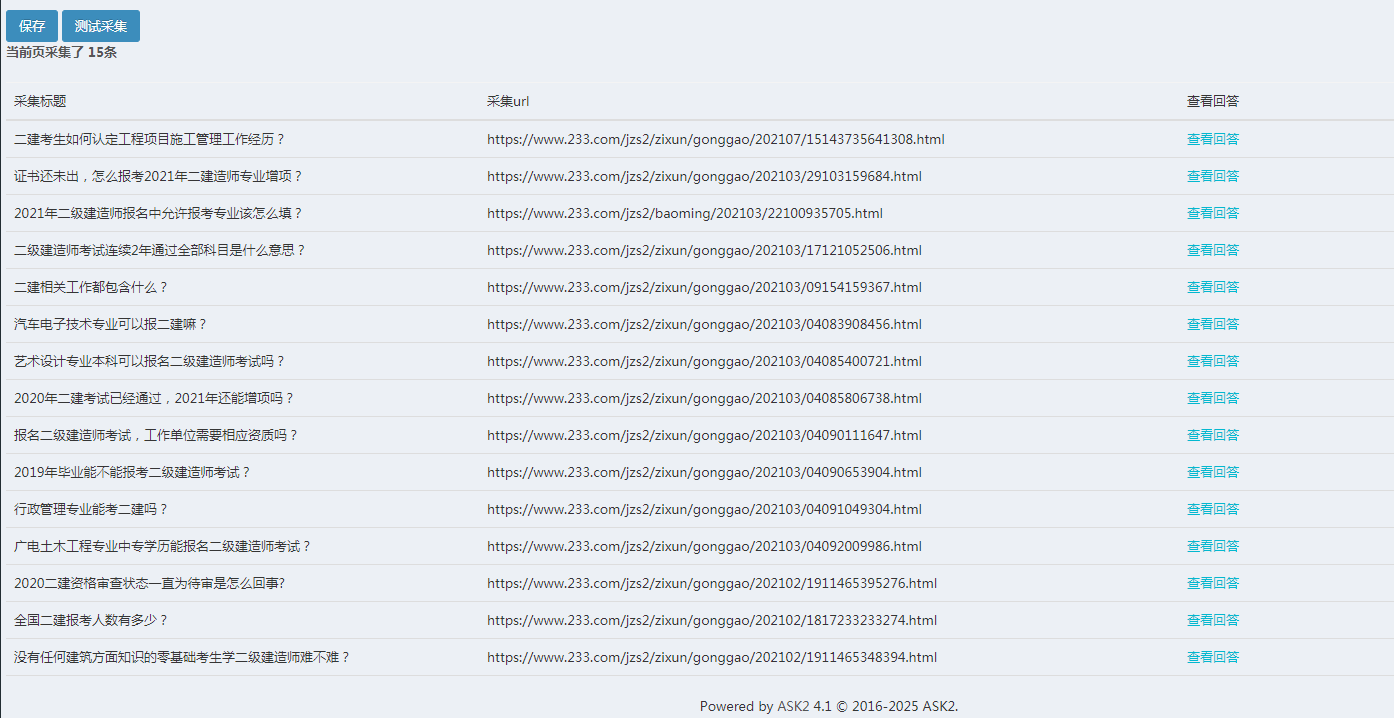Click the 保存 button
The image size is (1394, 718).
click(32, 26)
